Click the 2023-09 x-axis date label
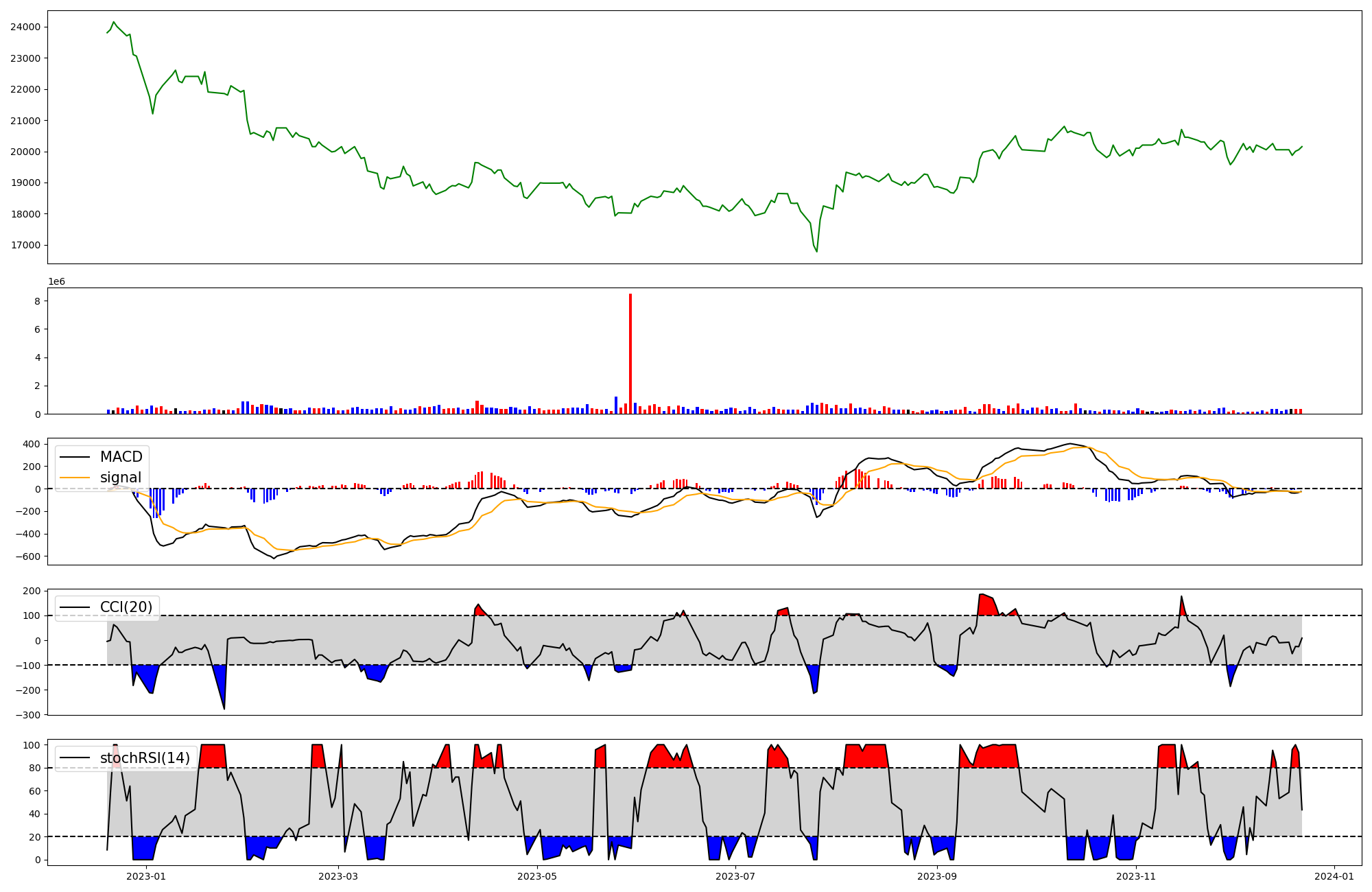The height and width of the screenshot is (892, 1372). click(x=937, y=876)
